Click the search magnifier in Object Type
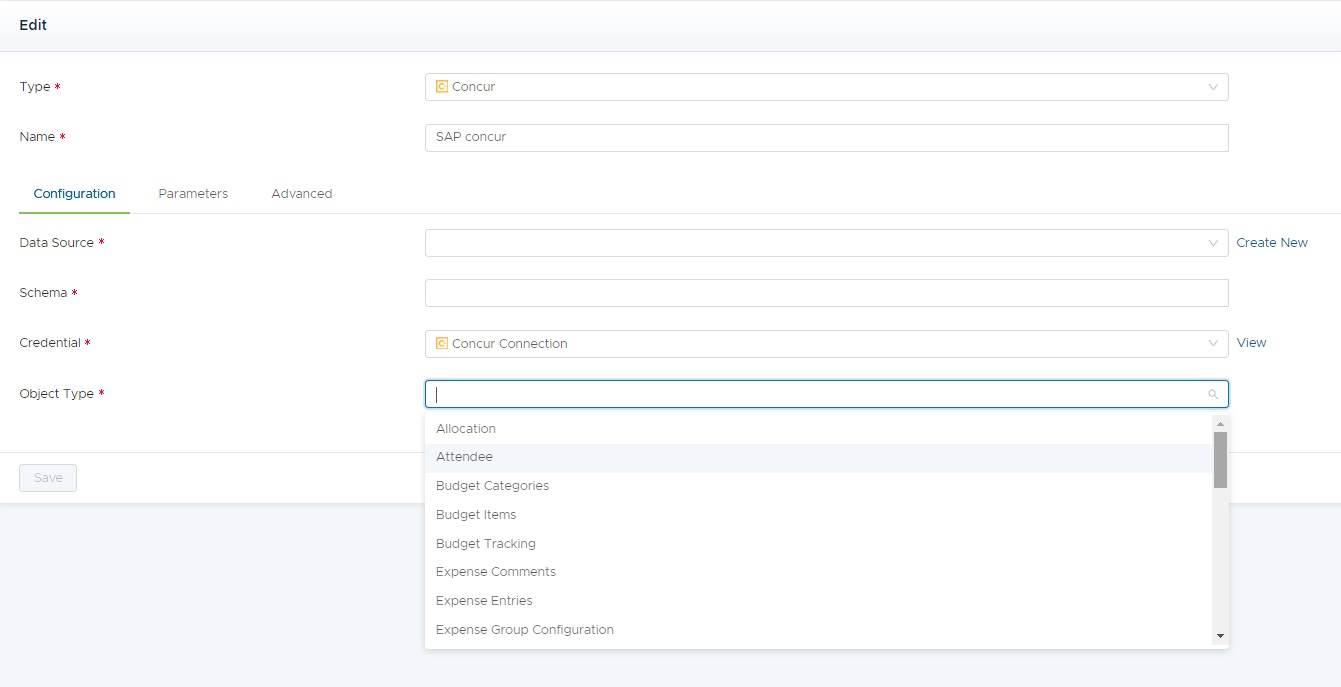Viewport: 1341px width, 687px height. click(1213, 394)
